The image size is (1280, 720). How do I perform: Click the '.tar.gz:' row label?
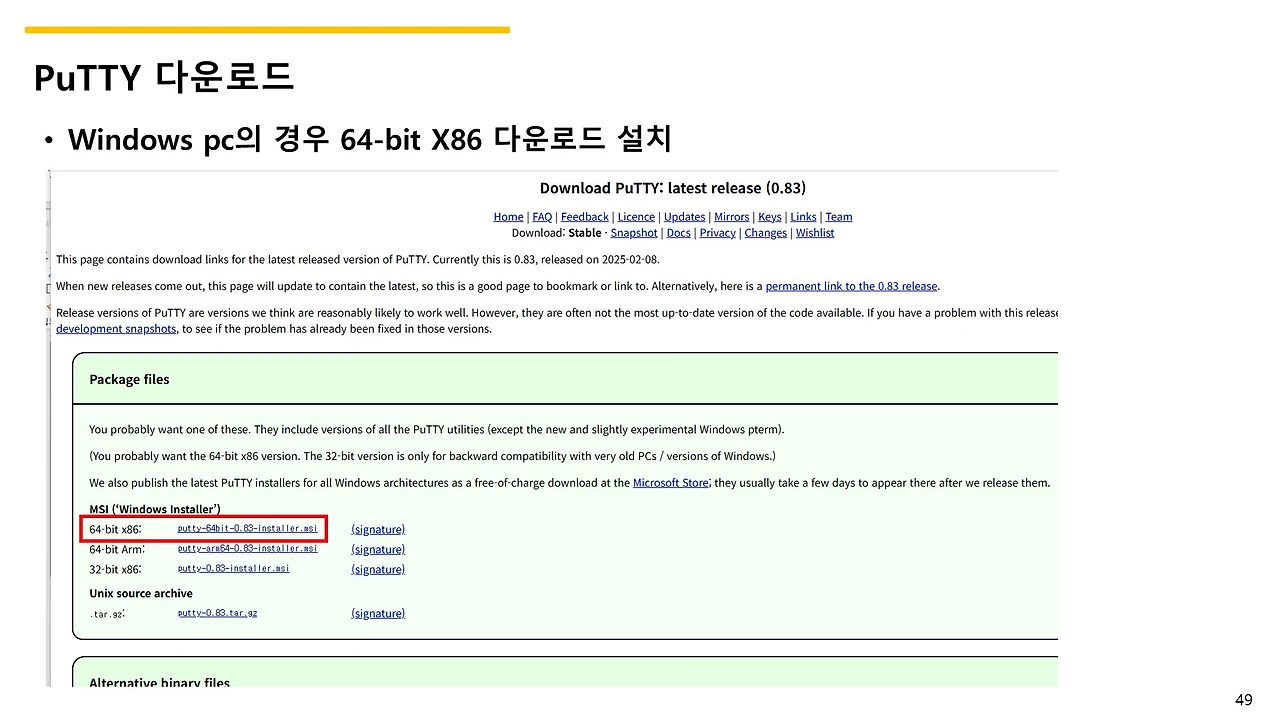coord(107,614)
